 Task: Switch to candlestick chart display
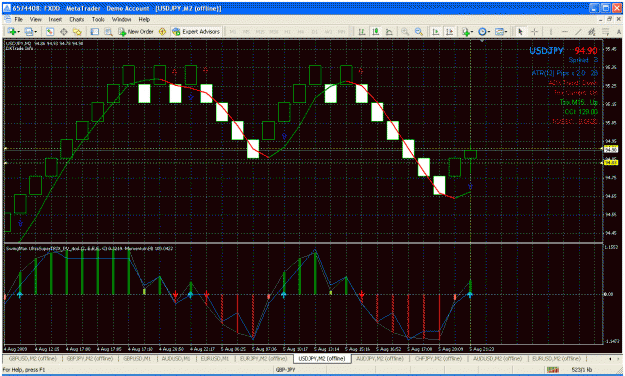coord(375,31)
